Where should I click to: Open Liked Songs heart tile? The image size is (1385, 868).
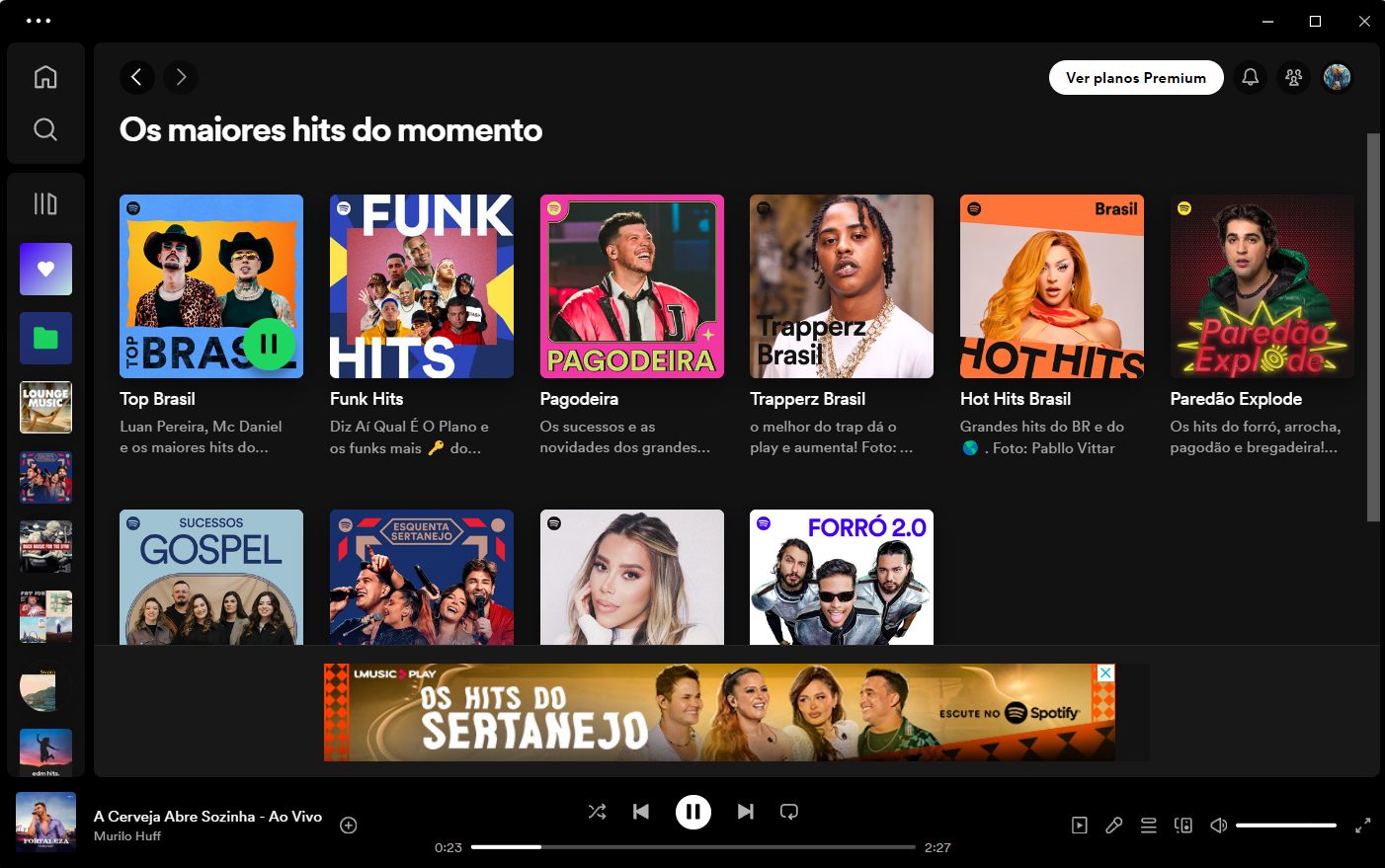tap(45, 269)
